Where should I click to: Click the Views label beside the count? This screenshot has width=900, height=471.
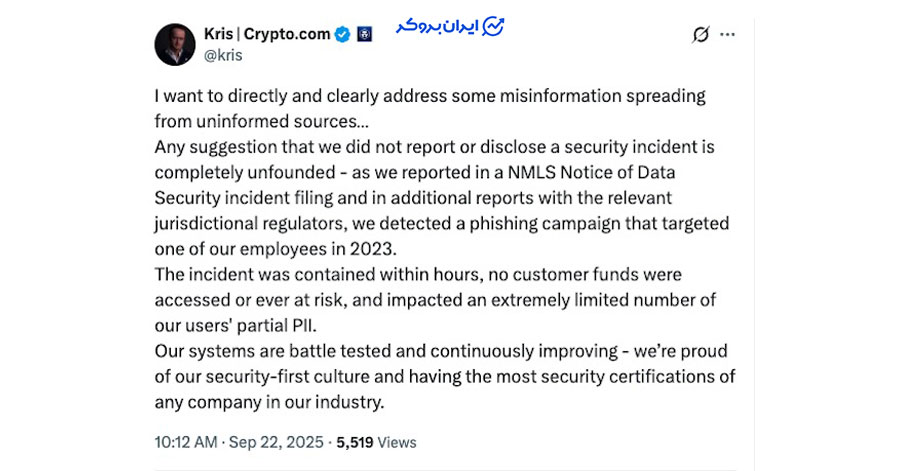(x=398, y=442)
